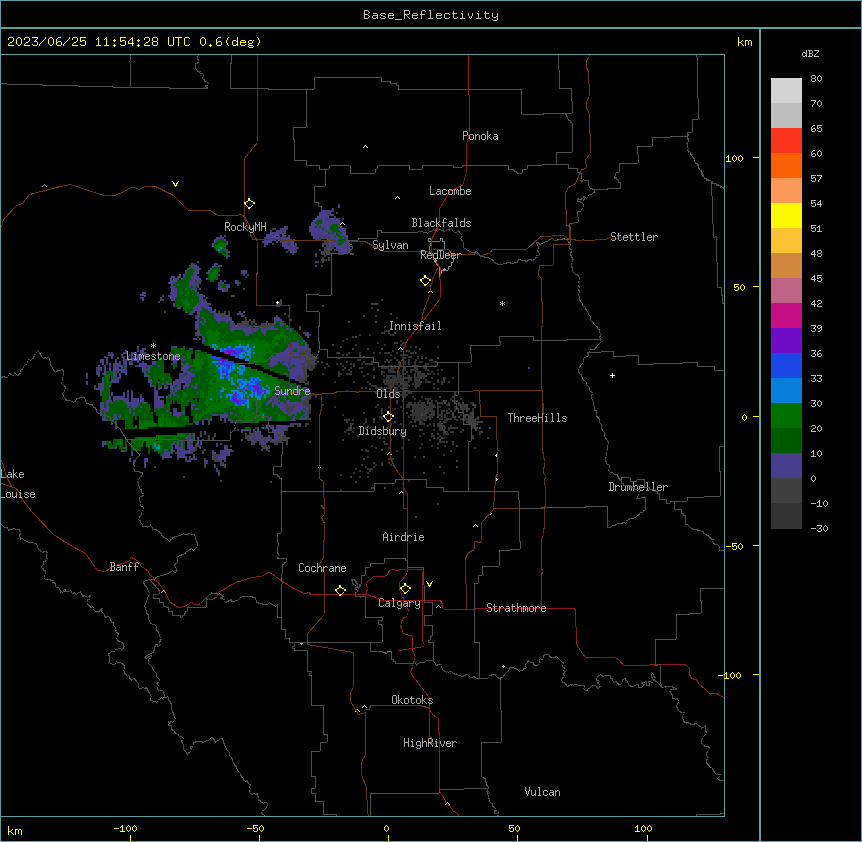862x842 pixels.
Task: Click the red 60-65 dBZ legend swatch
Action: tap(786, 141)
